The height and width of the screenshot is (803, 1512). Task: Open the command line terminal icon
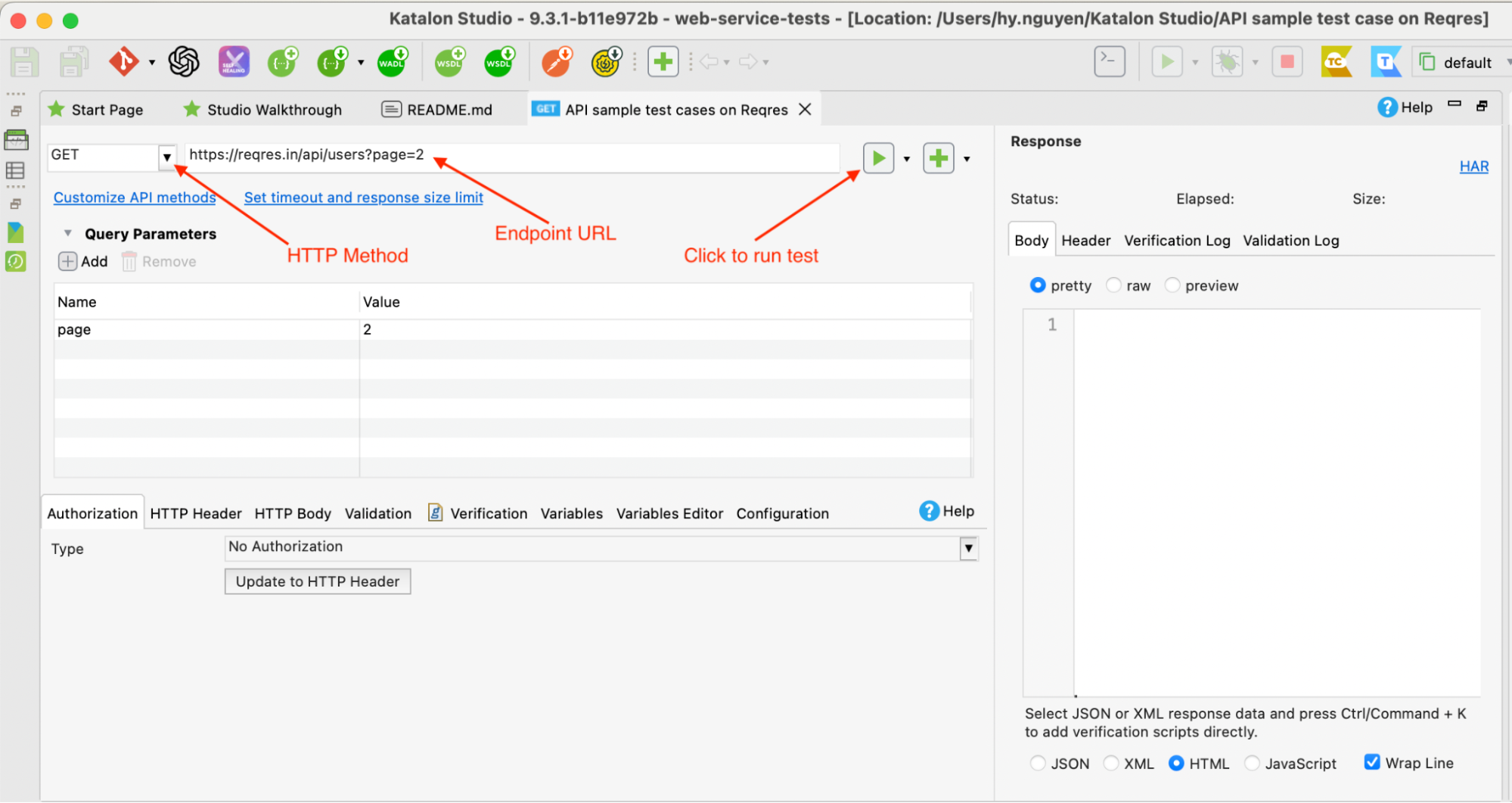coord(1110,61)
